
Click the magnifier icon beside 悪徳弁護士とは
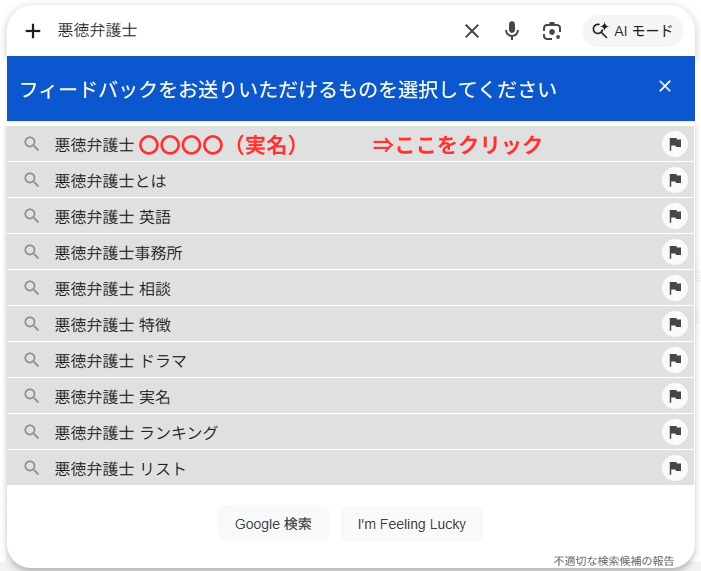click(x=31, y=180)
